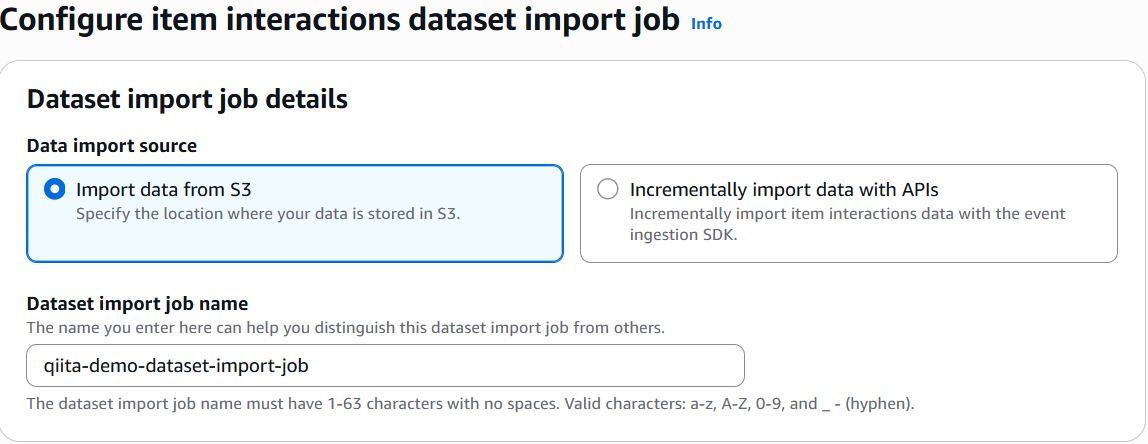This screenshot has width=1148, height=444.
Task: Click 'Incrementally import data with APIs' option label
Action: click(x=783, y=189)
